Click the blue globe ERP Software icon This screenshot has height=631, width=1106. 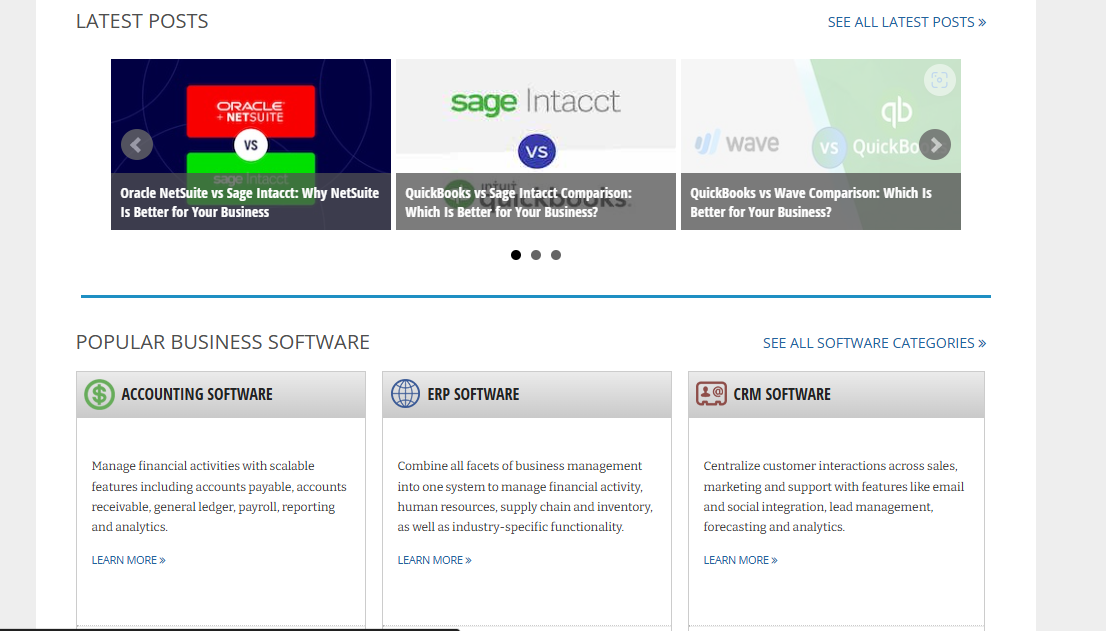pos(406,393)
